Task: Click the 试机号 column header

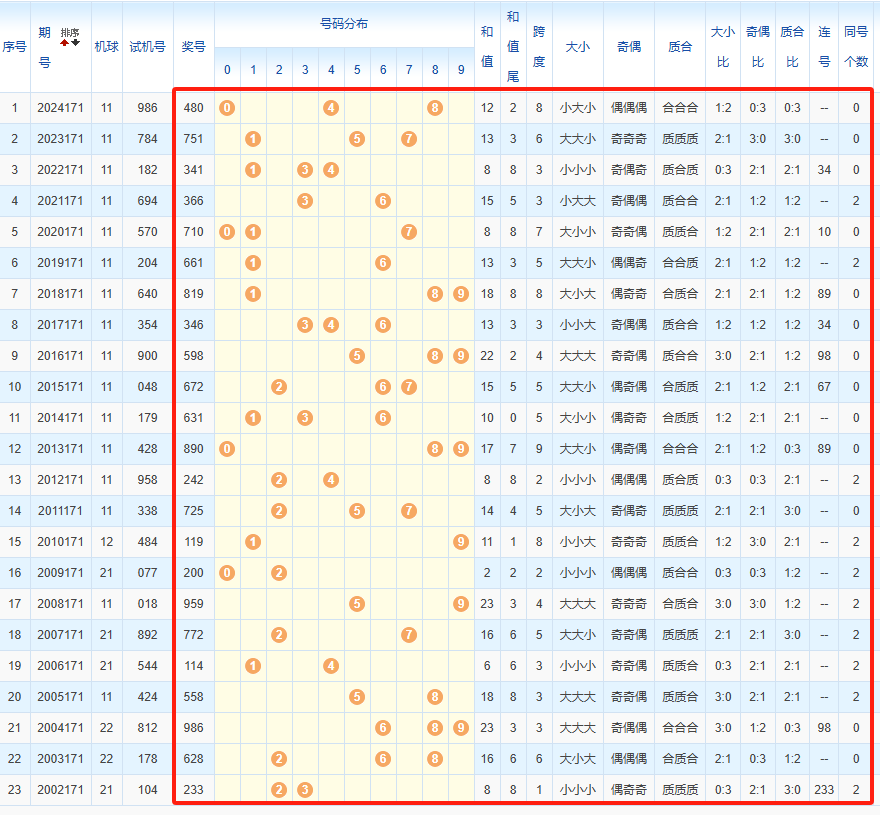Action: pyautogui.click(x=148, y=47)
